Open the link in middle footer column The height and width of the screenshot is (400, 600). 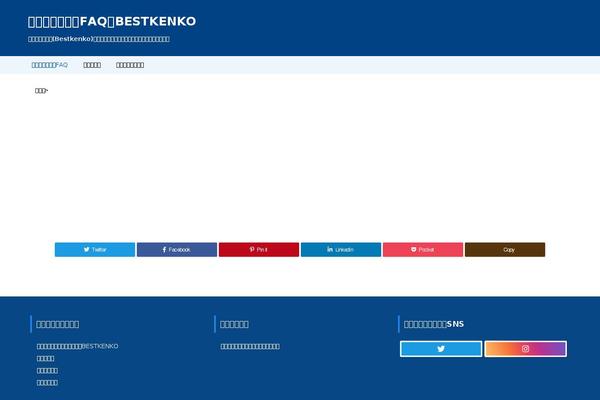click(250, 346)
